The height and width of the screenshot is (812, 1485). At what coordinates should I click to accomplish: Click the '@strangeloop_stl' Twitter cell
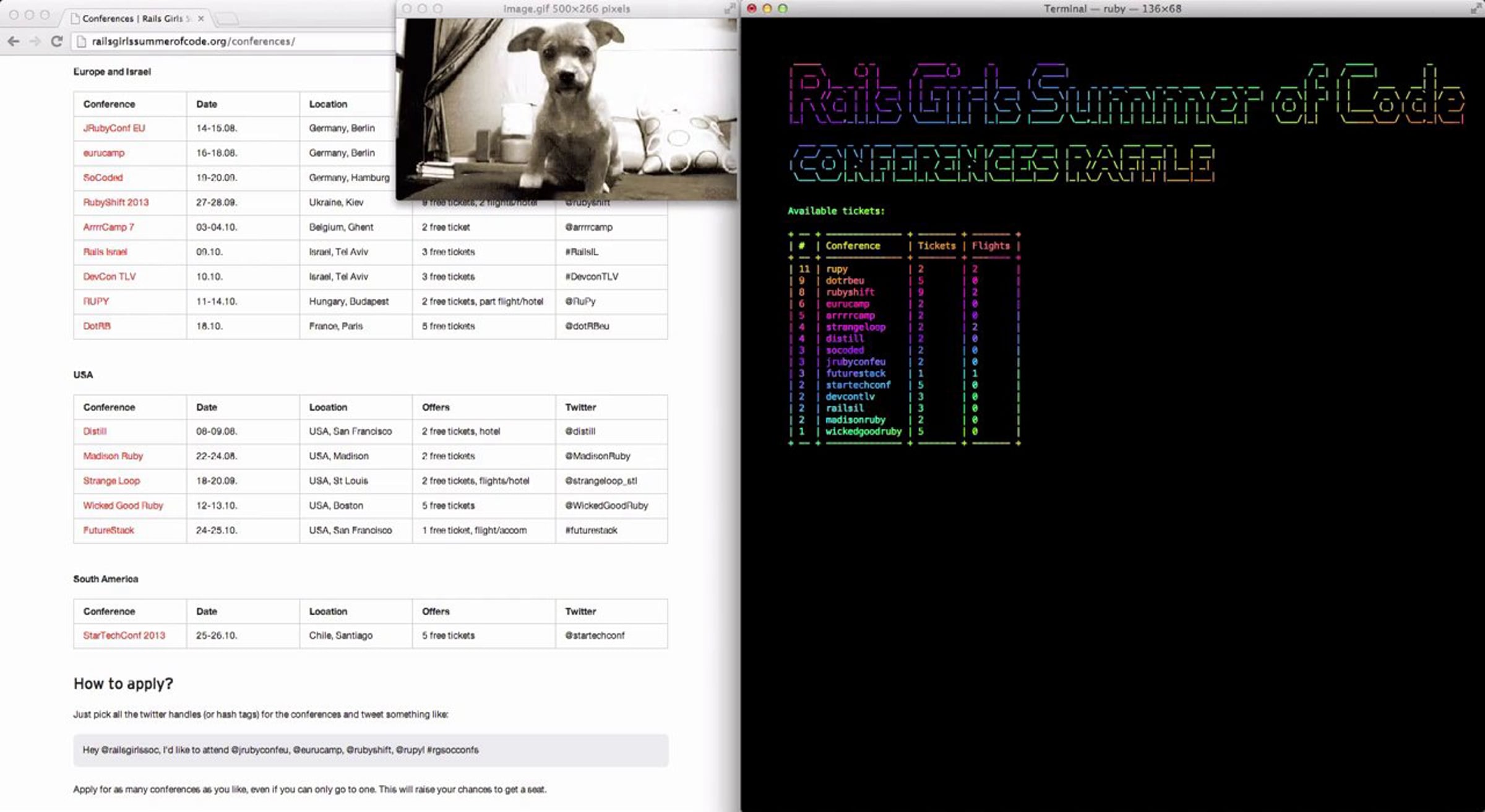[611, 481]
